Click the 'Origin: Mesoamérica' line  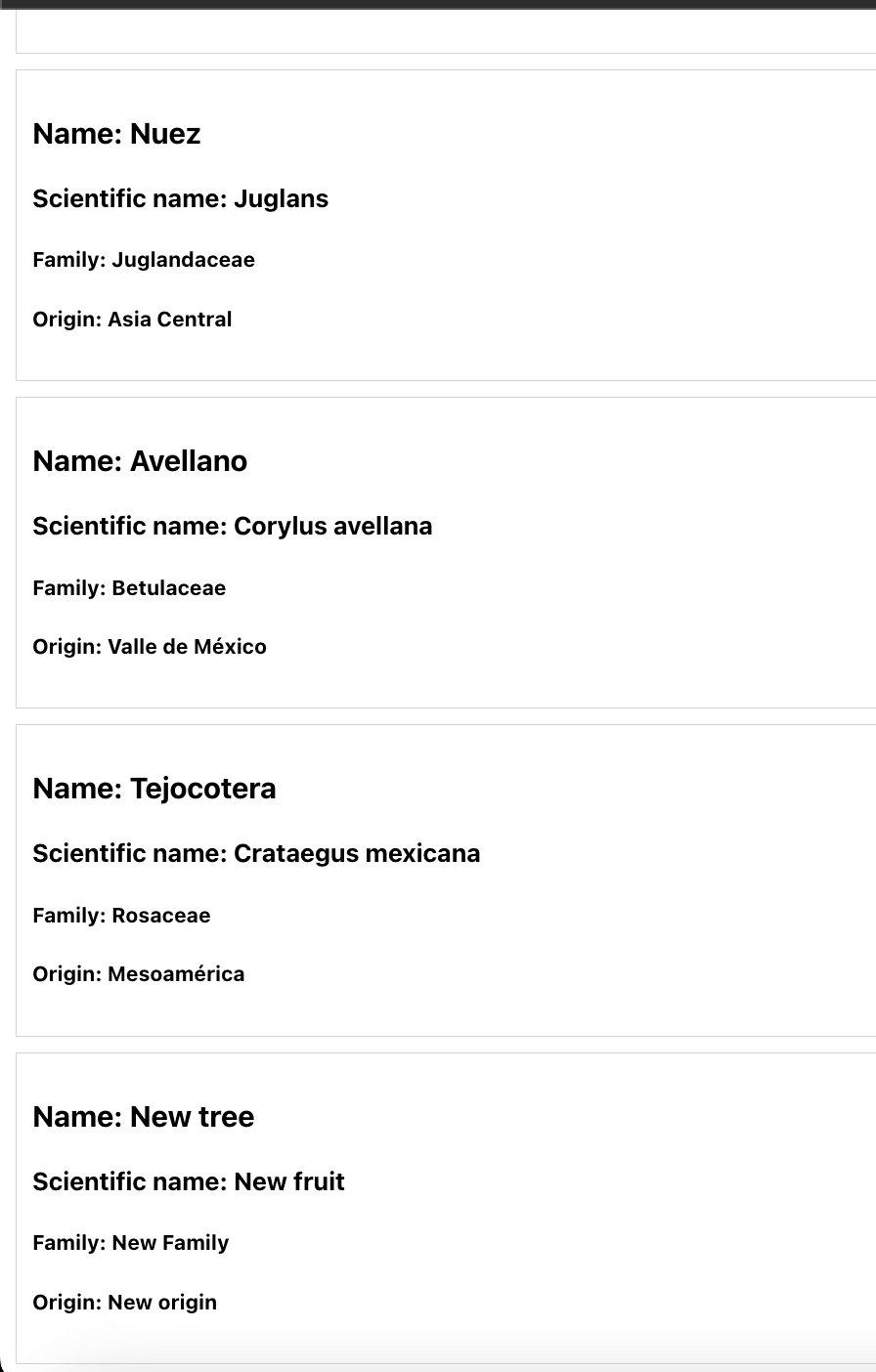pos(138,974)
